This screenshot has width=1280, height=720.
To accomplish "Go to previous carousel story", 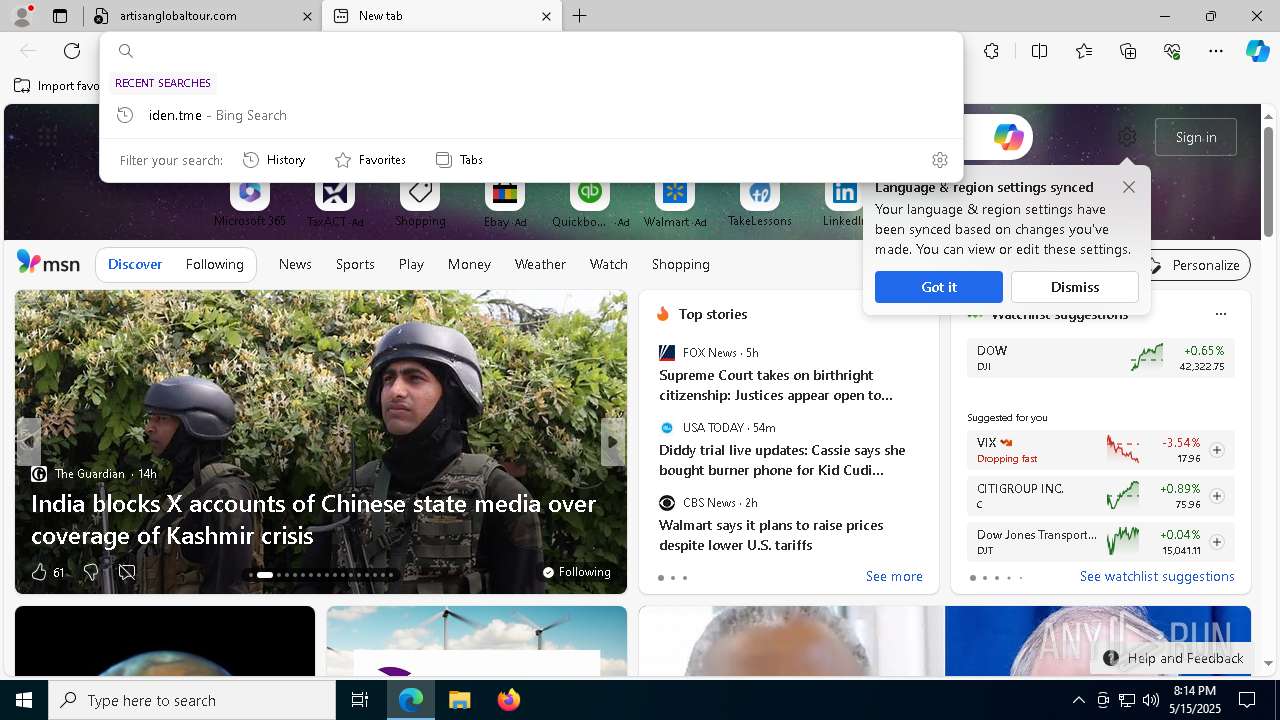I will click(29, 442).
